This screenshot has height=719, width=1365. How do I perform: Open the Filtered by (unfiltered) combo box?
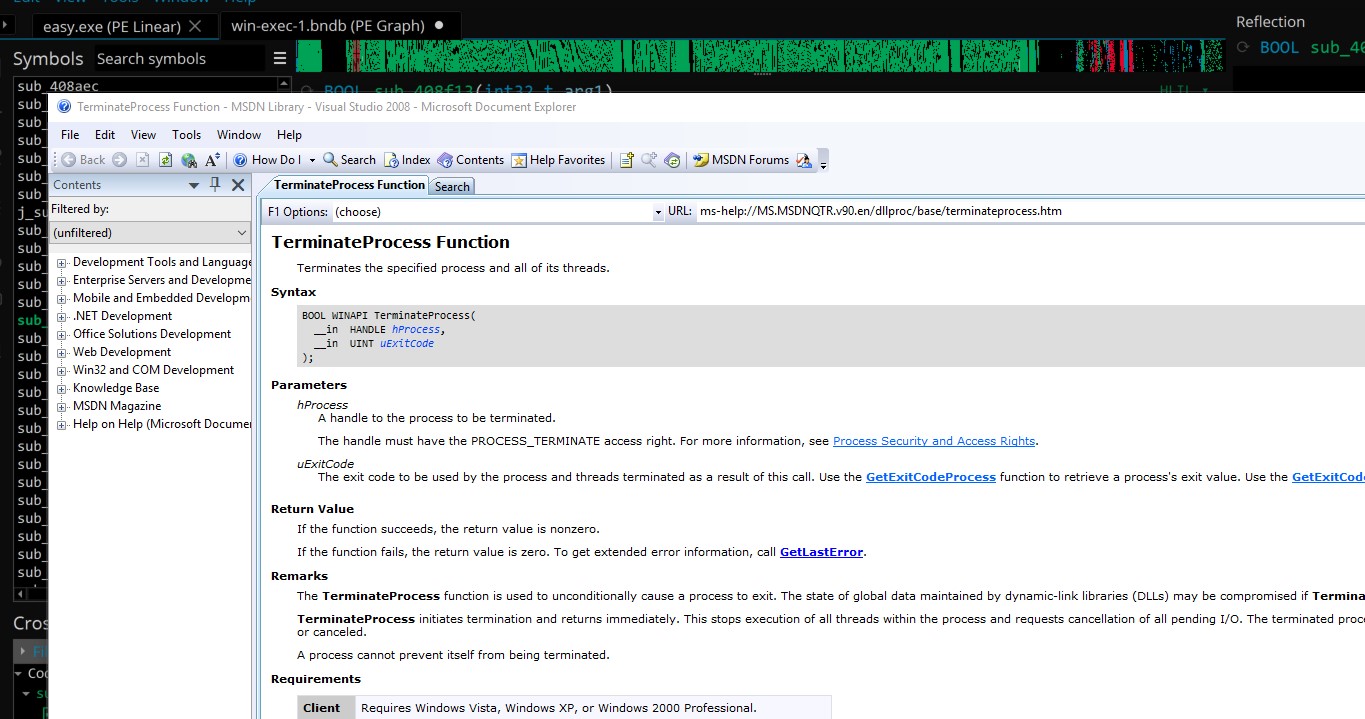pyautogui.click(x=150, y=233)
